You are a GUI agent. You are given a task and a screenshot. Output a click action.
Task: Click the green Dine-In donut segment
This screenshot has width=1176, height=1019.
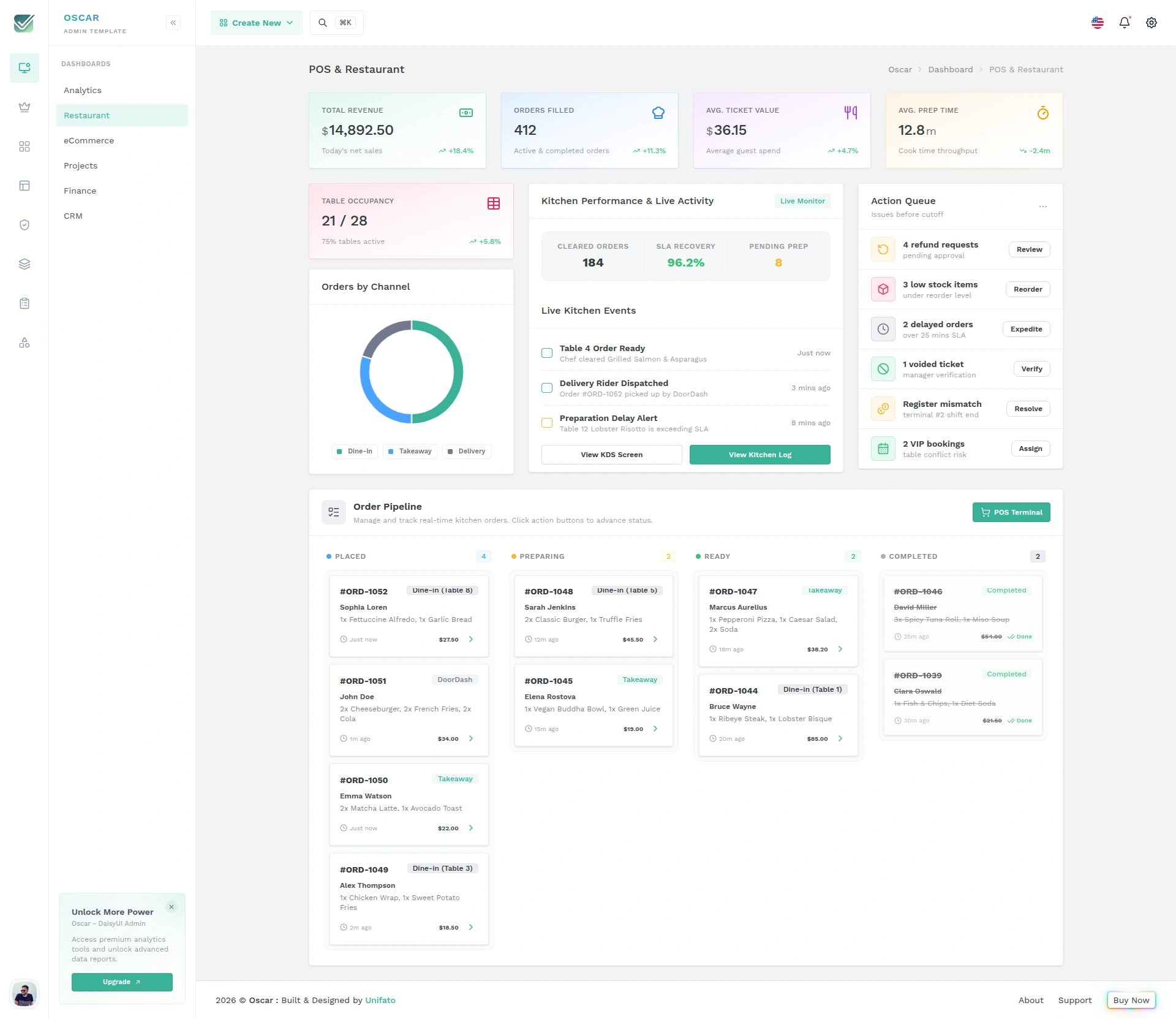tap(458, 372)
